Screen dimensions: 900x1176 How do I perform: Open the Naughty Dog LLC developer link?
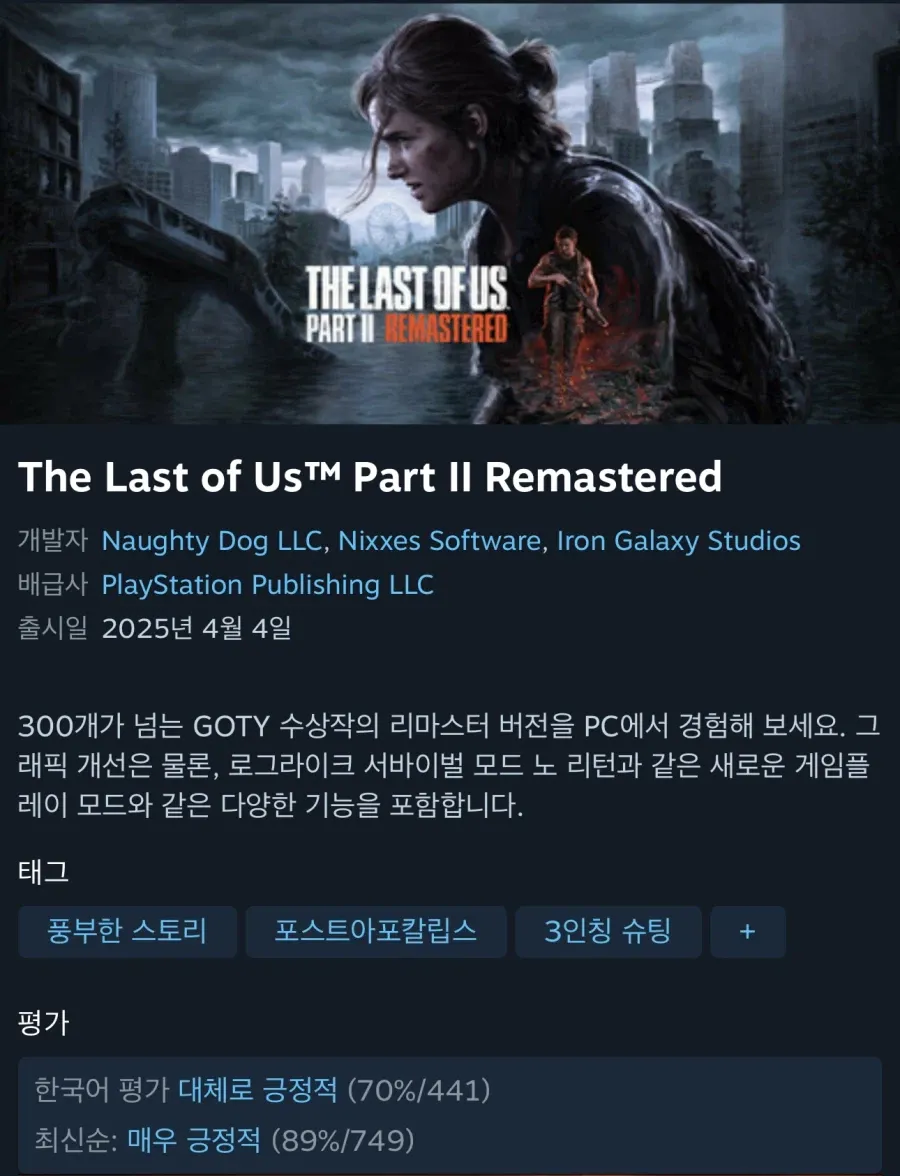tap(212, 541)
